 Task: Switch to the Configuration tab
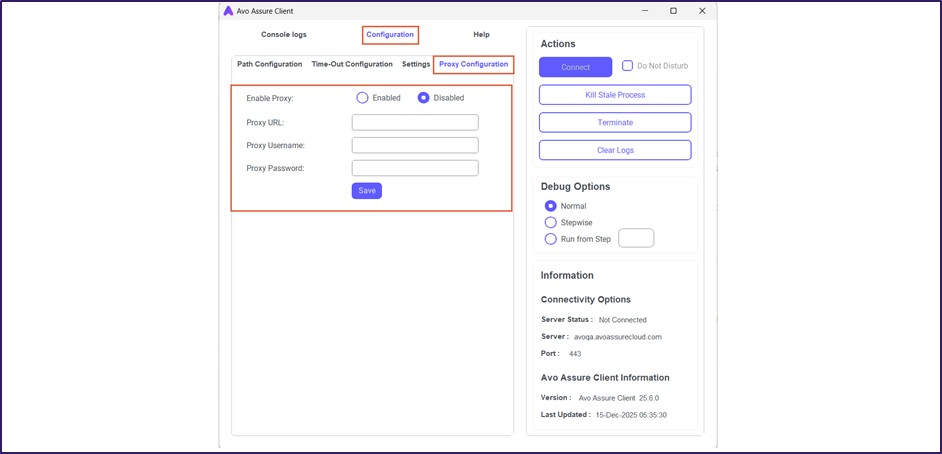point(390,35)
